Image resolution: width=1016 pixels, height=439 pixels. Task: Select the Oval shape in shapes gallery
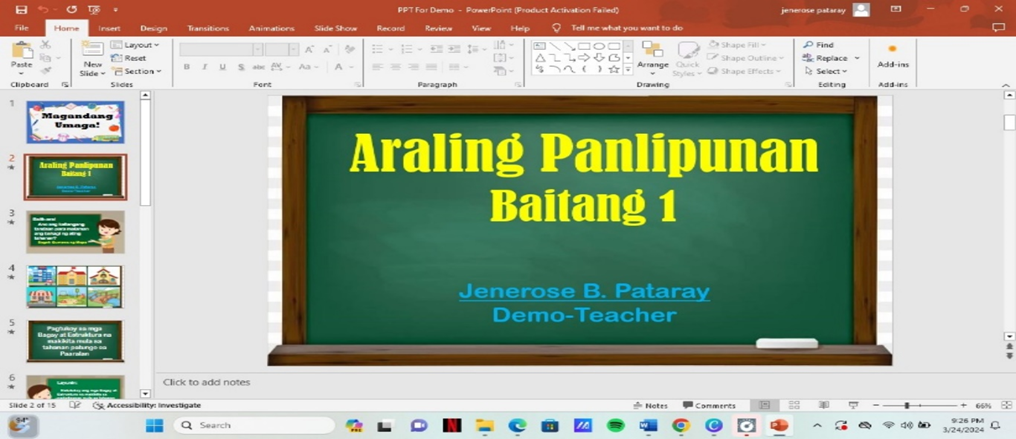[599, 46]
